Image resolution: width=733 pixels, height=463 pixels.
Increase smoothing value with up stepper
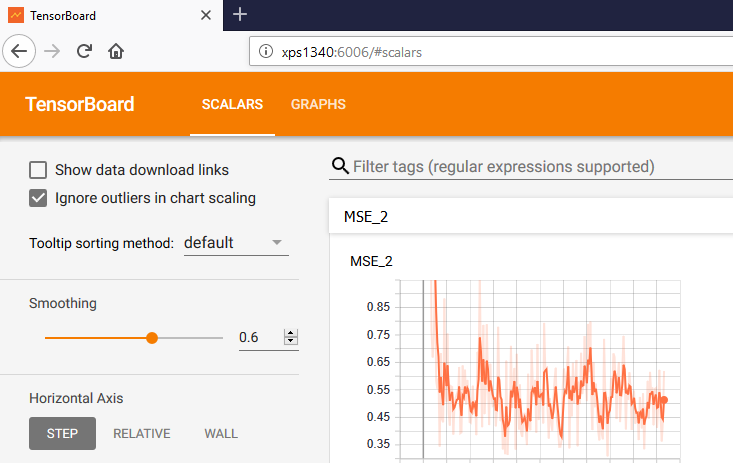(x=291, y=333)
